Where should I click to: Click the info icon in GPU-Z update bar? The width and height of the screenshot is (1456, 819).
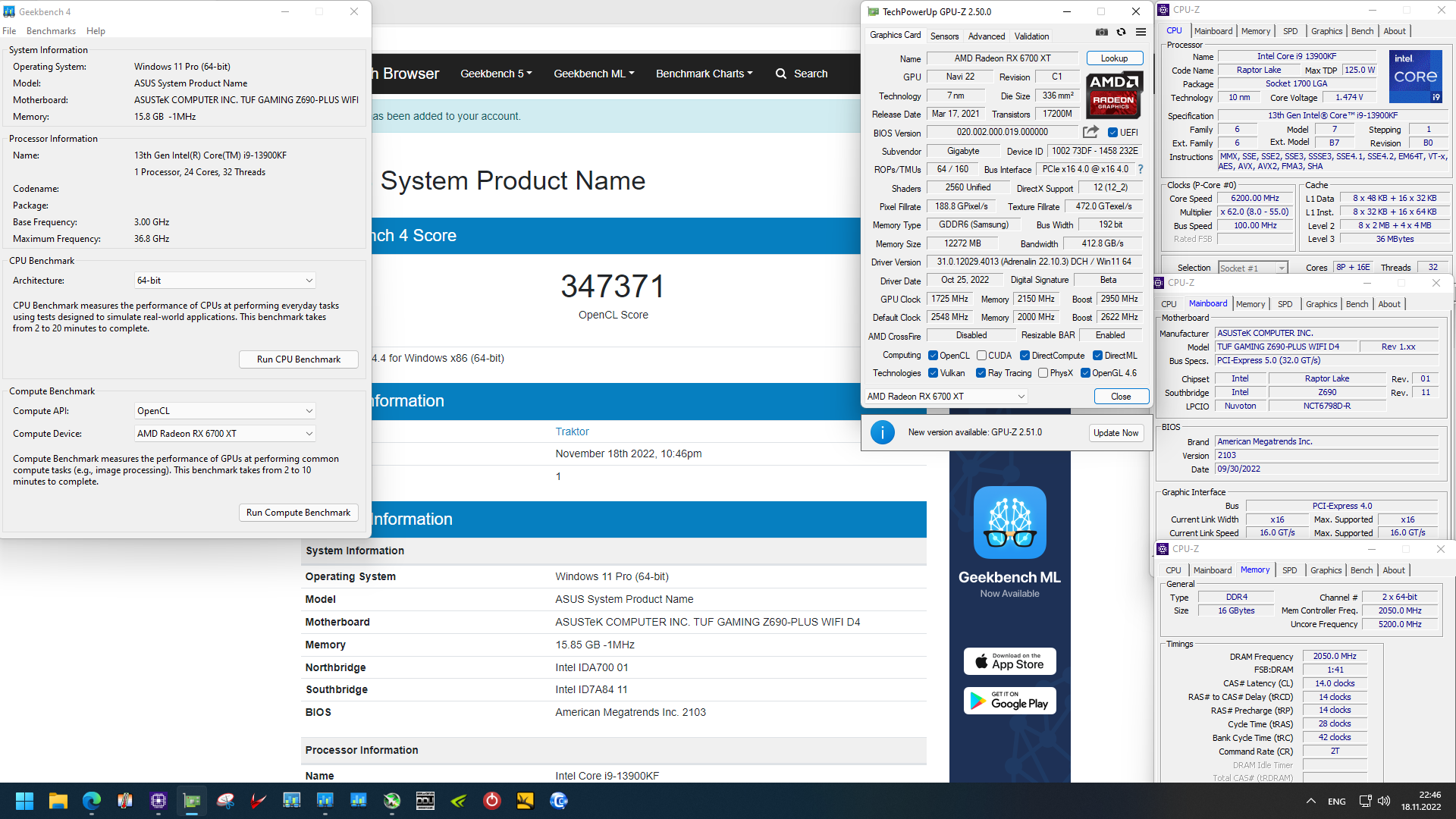[x=882, y=432]
